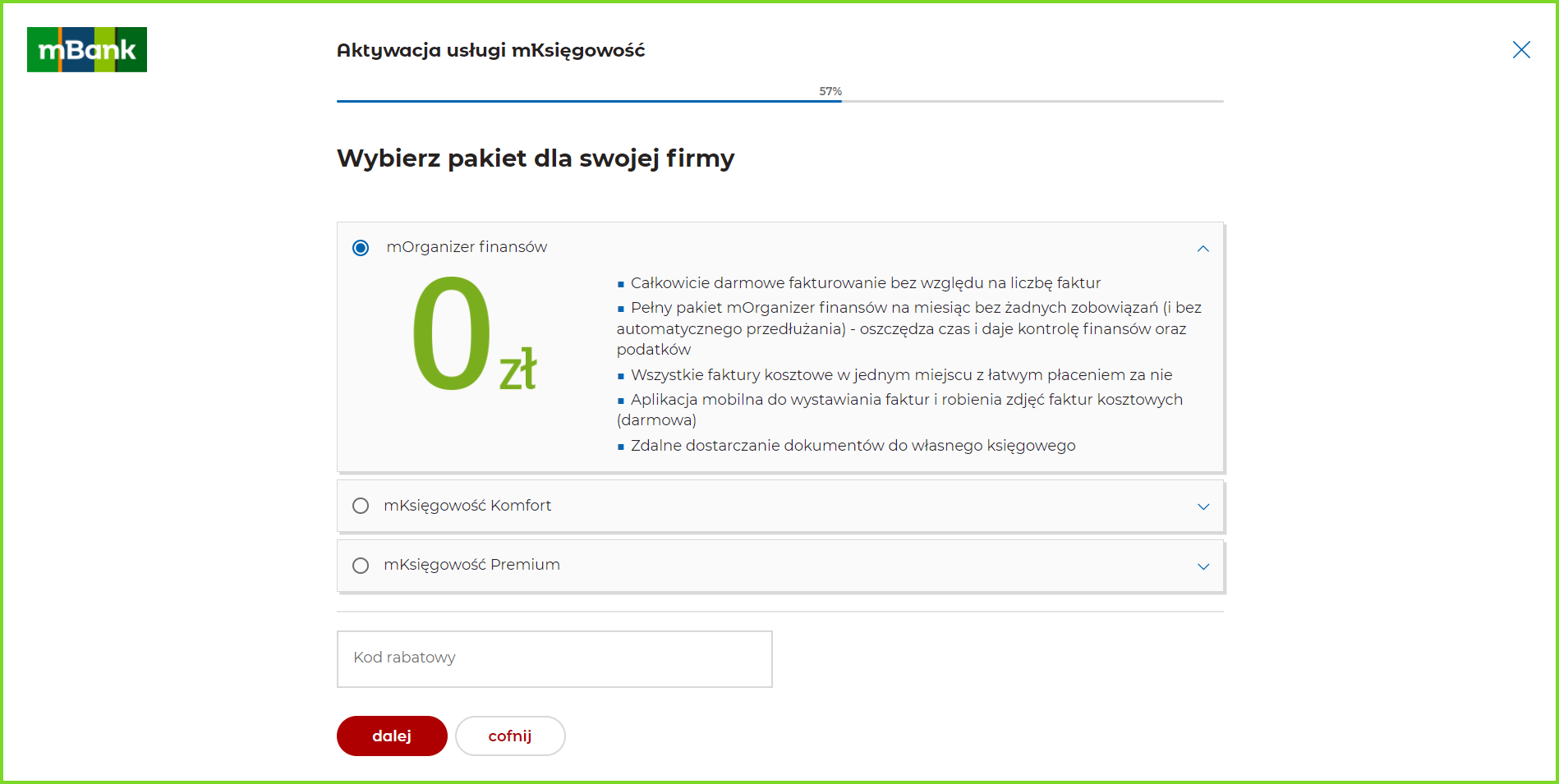This screenshot has height=784, width=1559.
Task: Select the mKsięgowość Premium radio button
Action: click(x=361, y=566)
